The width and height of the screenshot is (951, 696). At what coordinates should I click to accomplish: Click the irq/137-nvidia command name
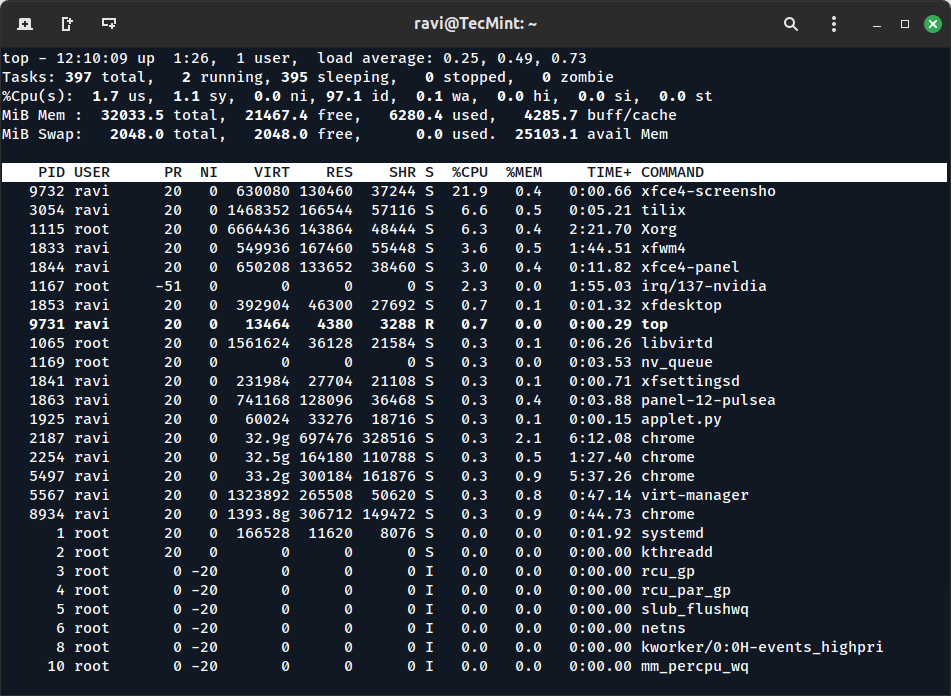coord(704,286)
